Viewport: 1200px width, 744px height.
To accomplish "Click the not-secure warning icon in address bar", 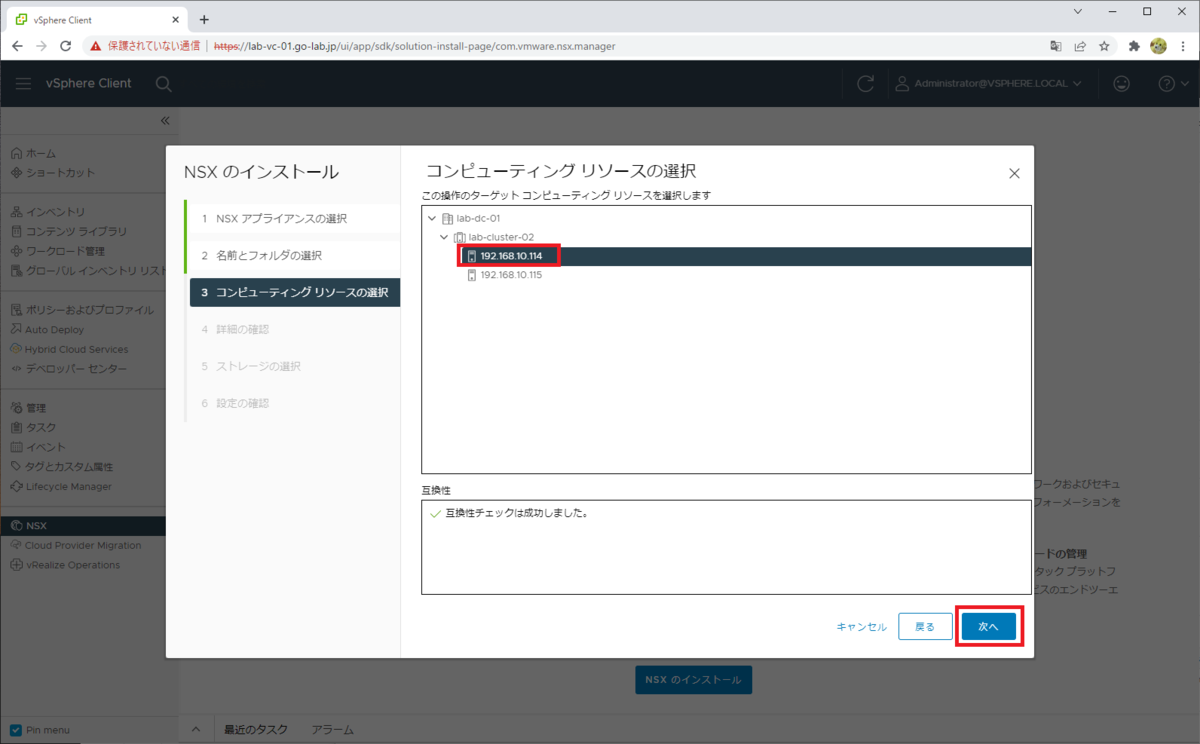I will [96, 46].
